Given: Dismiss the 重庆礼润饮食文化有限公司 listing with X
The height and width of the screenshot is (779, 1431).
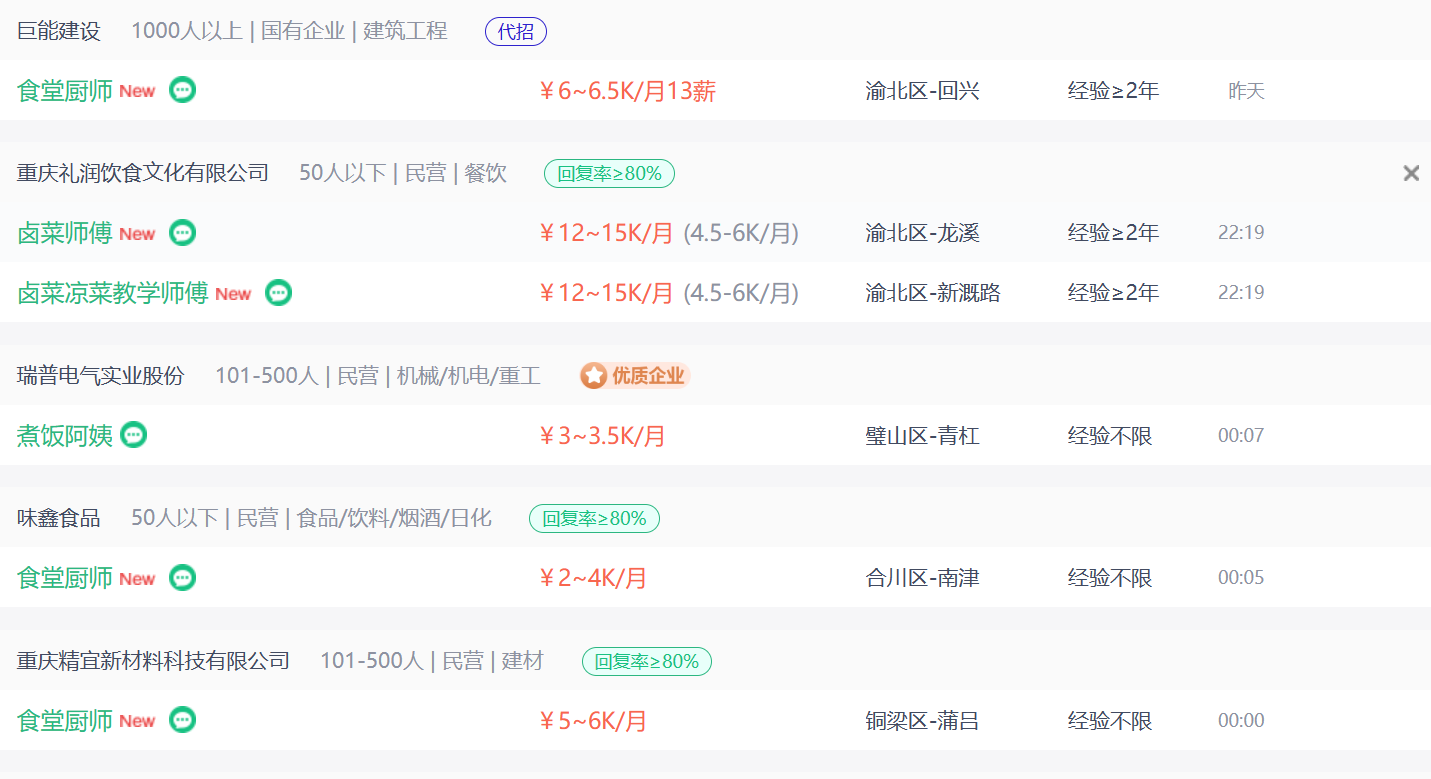Looking at the screenshot, I should 1411,173.
